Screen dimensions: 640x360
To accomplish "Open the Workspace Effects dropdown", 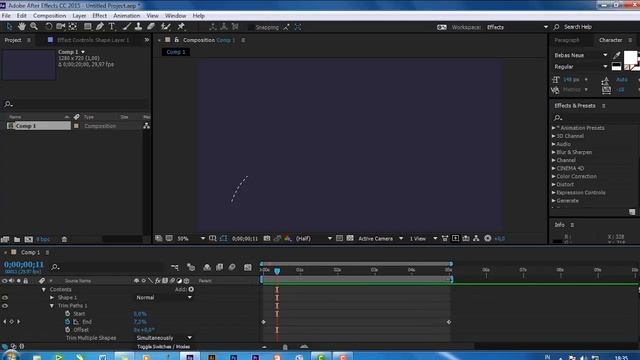I will pos(517,27).
